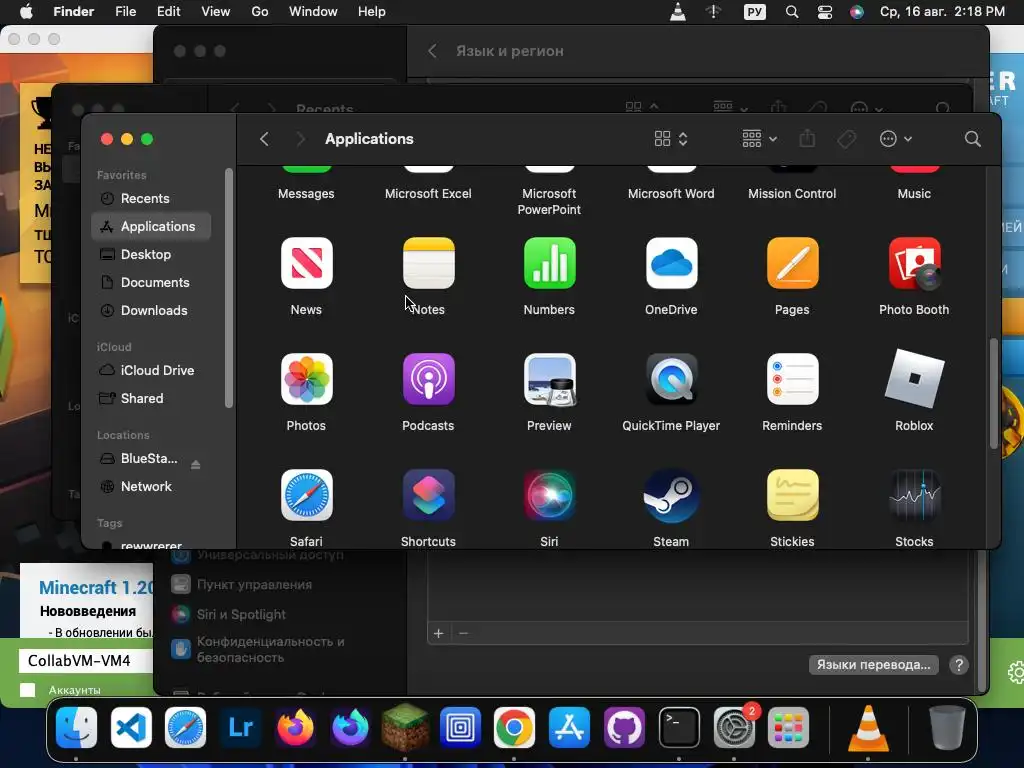Screen dimensions: 1024x768
Task: Go back in Finder window
Action: (264, 139)
